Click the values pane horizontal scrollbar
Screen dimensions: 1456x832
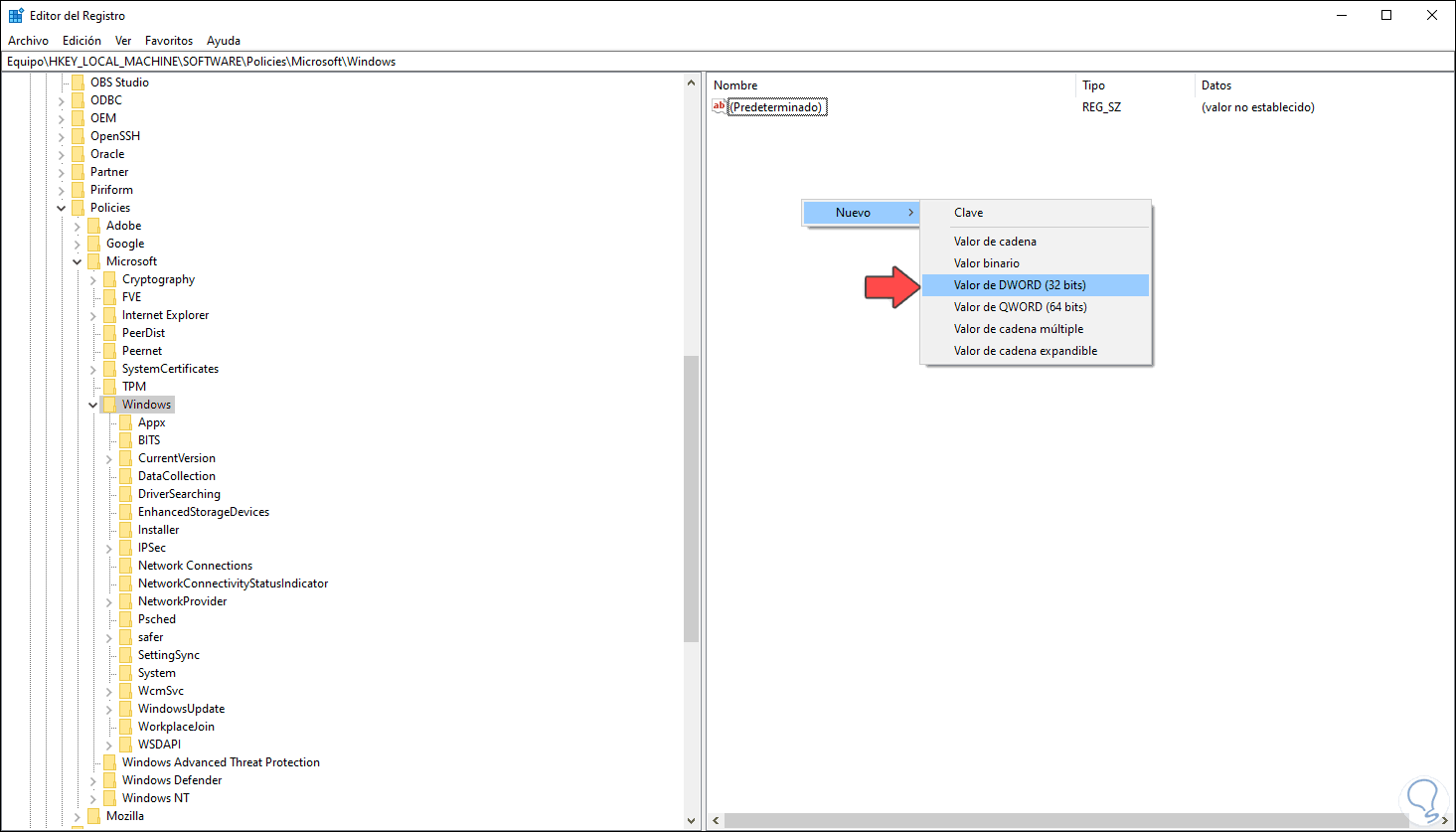(x=1078, y=821)
